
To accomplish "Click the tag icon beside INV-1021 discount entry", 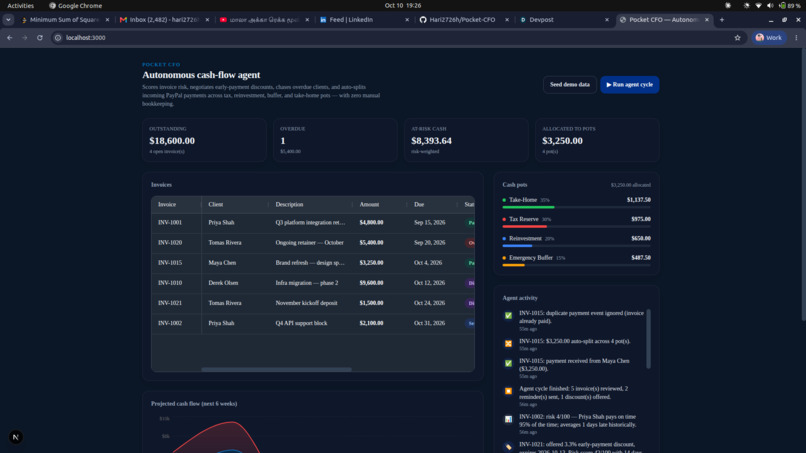I will 508,447.
